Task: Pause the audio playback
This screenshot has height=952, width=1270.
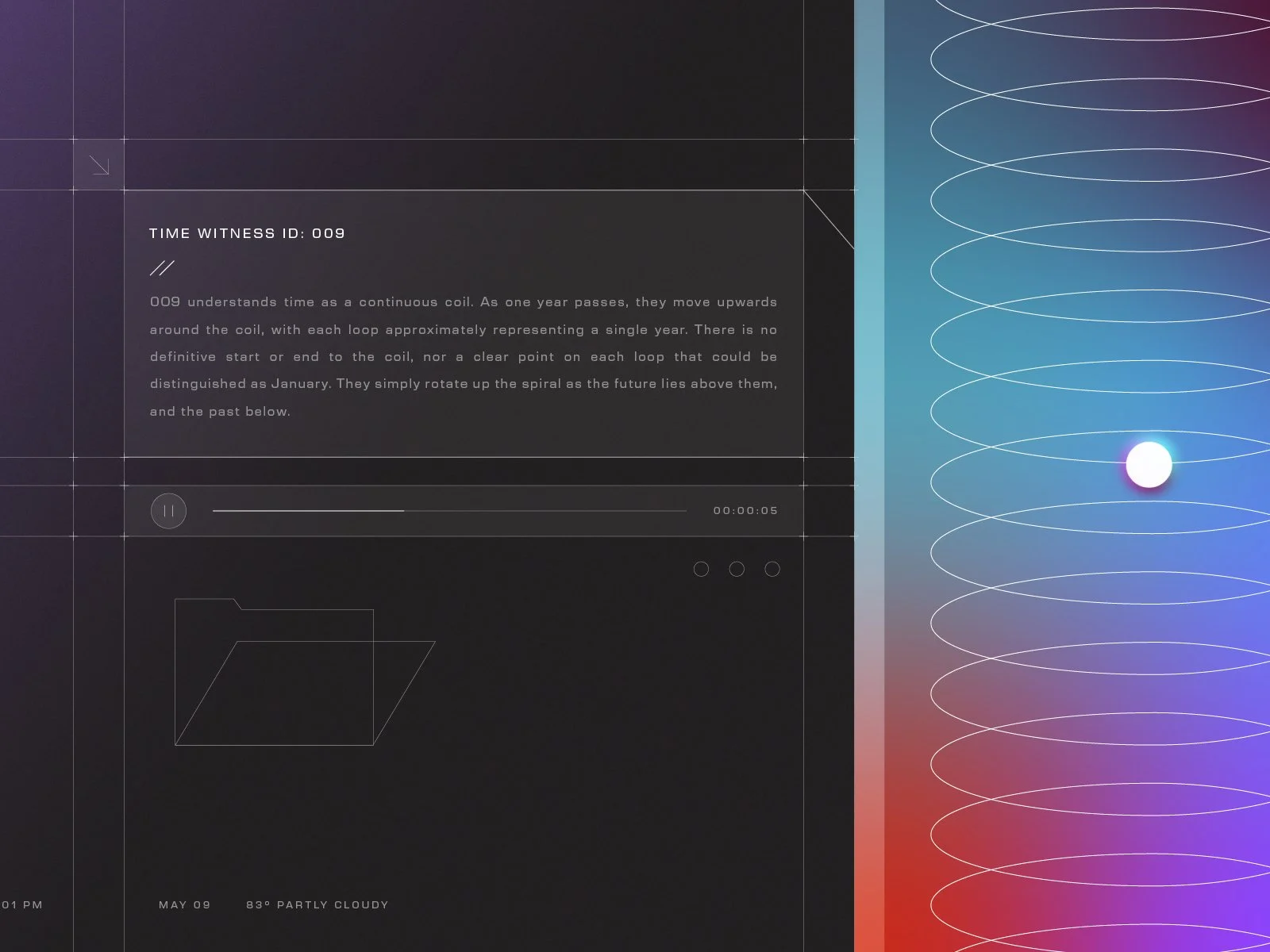Action: [x=168, y=511]
